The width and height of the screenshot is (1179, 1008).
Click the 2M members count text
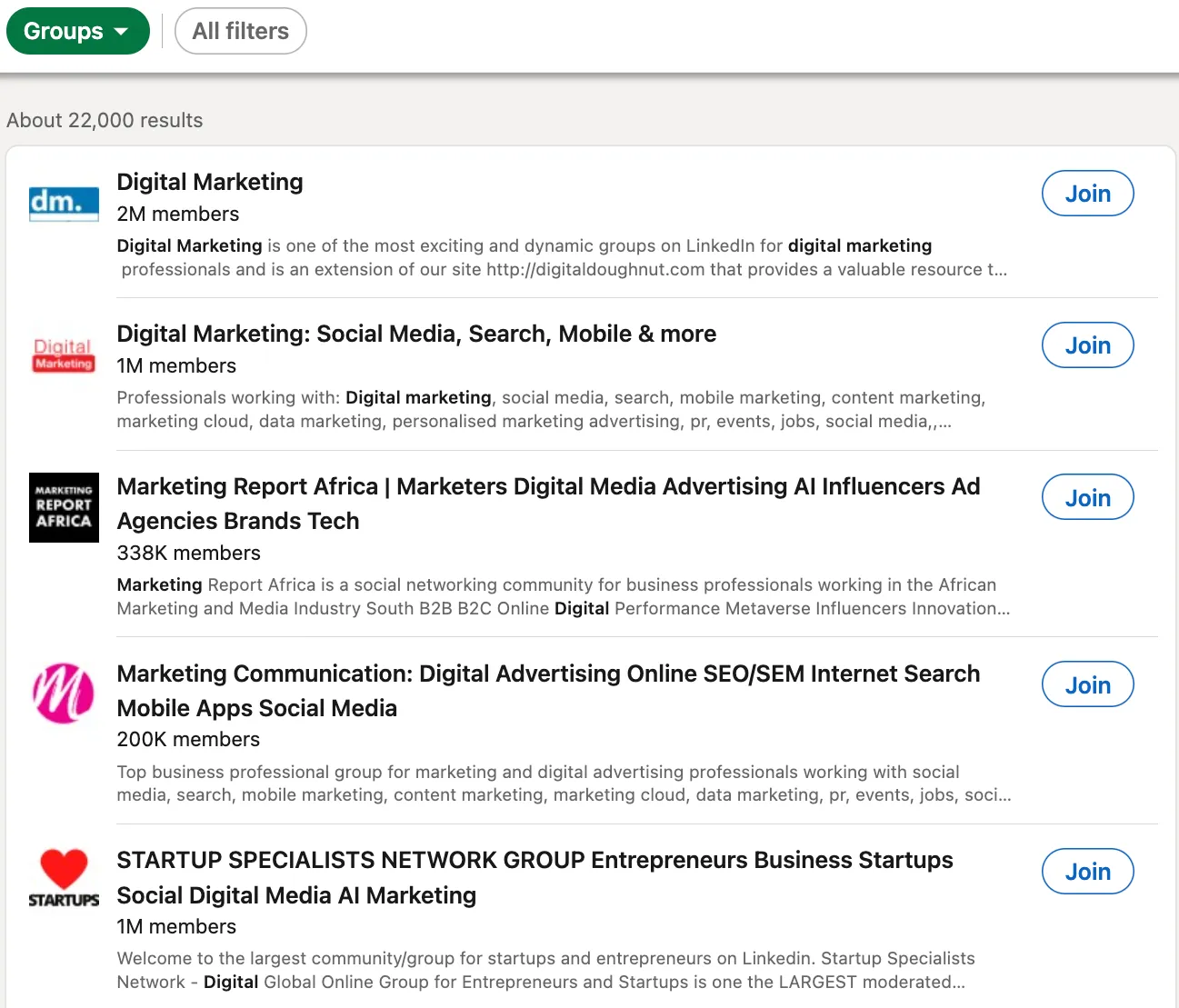coord(177,214)
